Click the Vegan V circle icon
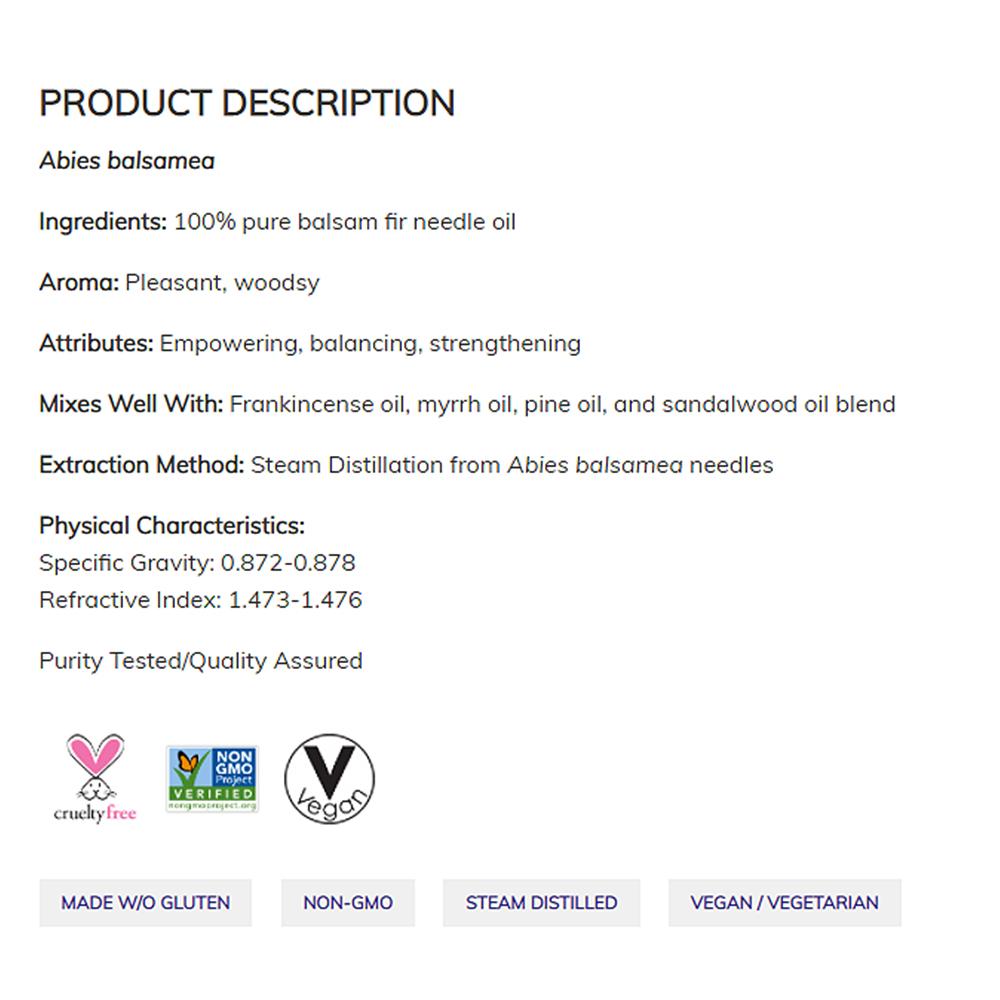1000x1000 pixels. pos(329,778)
